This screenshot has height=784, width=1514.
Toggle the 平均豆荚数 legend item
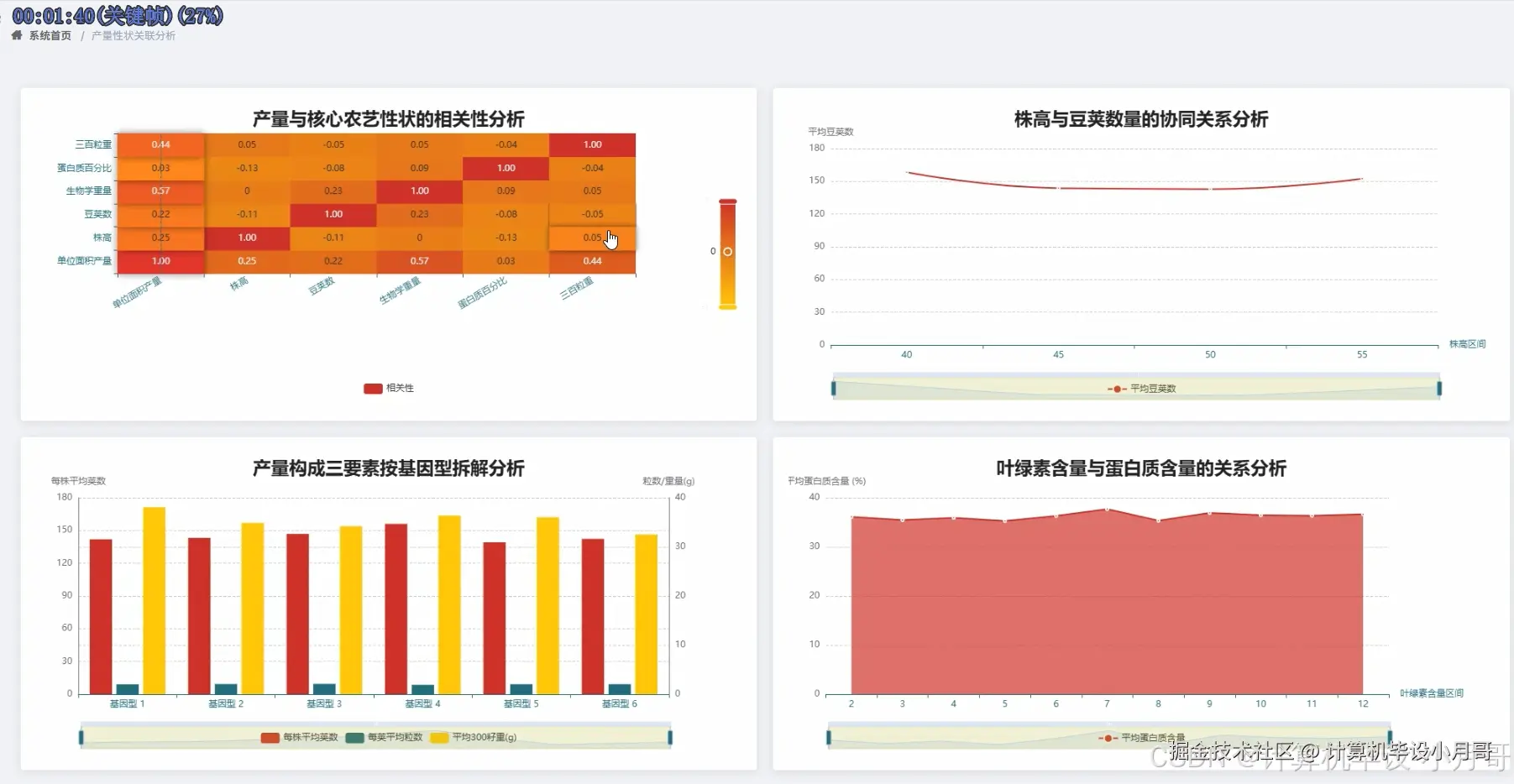[x=1142, y=389]
